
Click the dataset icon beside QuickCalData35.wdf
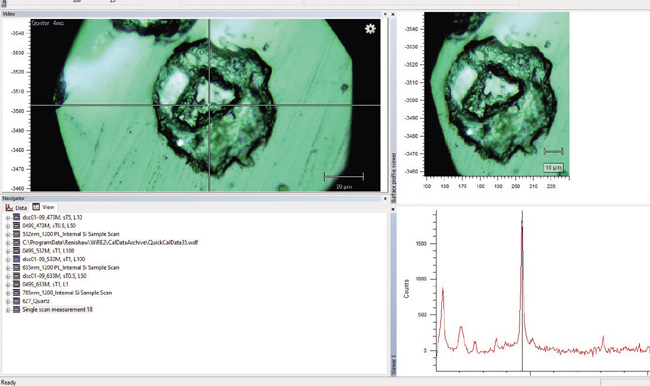(x=17, y=242)
